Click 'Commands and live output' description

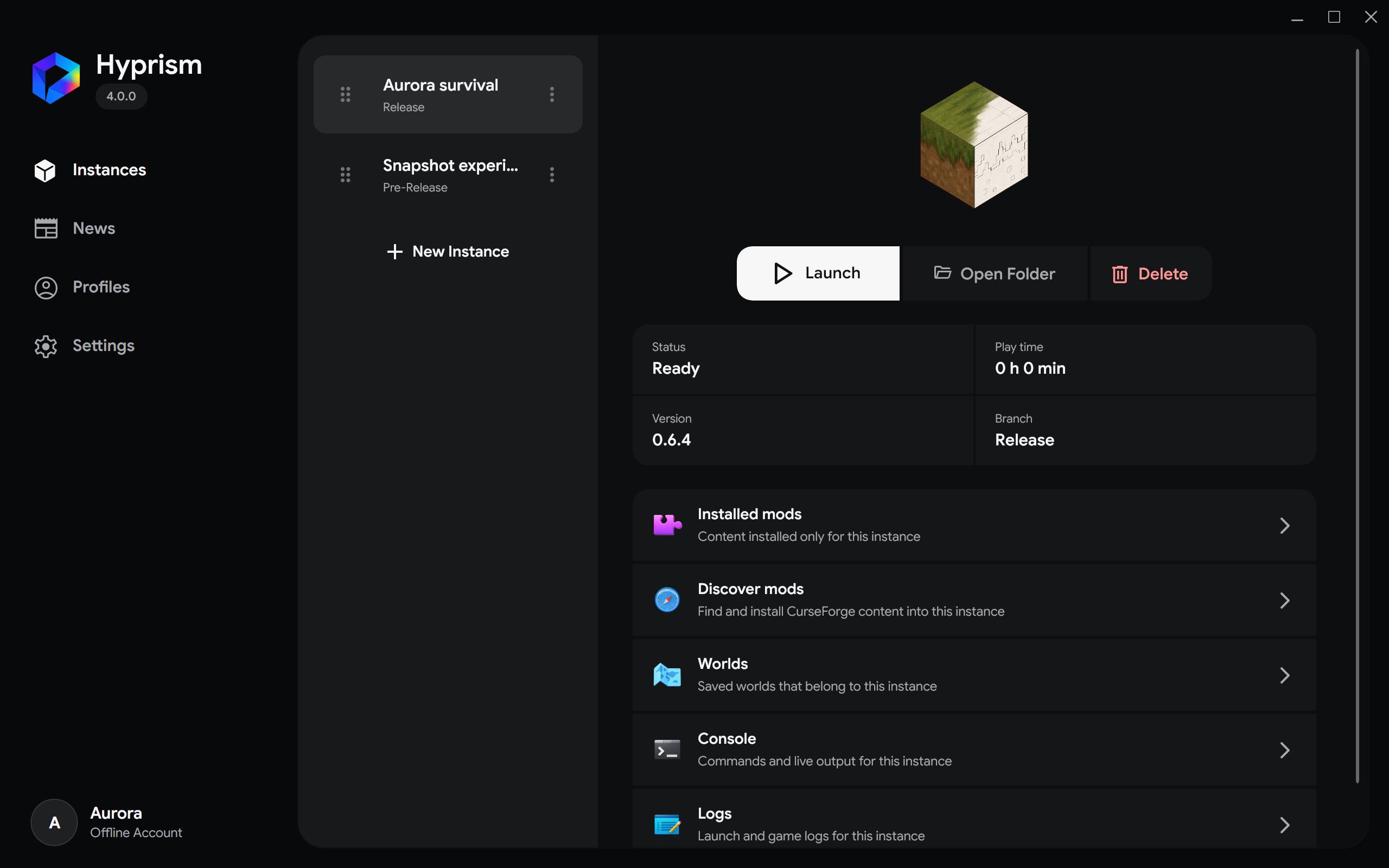pos(825,761)
